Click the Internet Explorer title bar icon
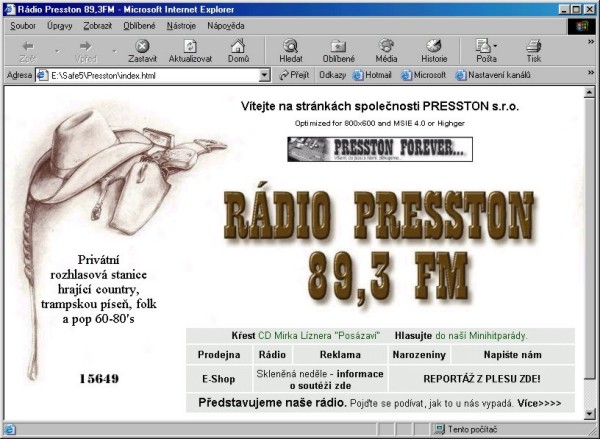Viewport: 600px width, 439px height. (10, 9)
